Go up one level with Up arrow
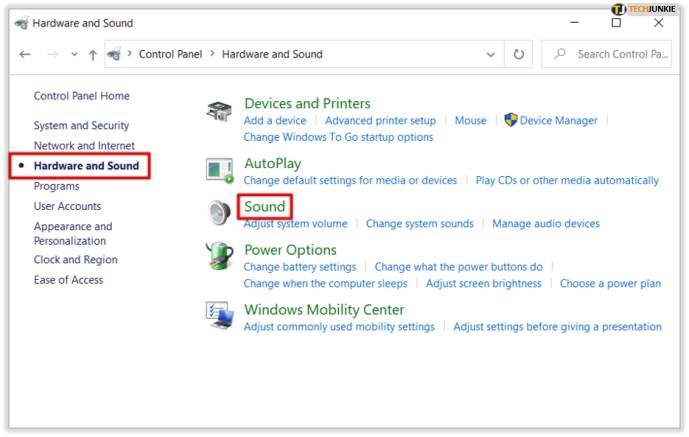689x437 pixels. pyautogui.click(x=93, y=55)
